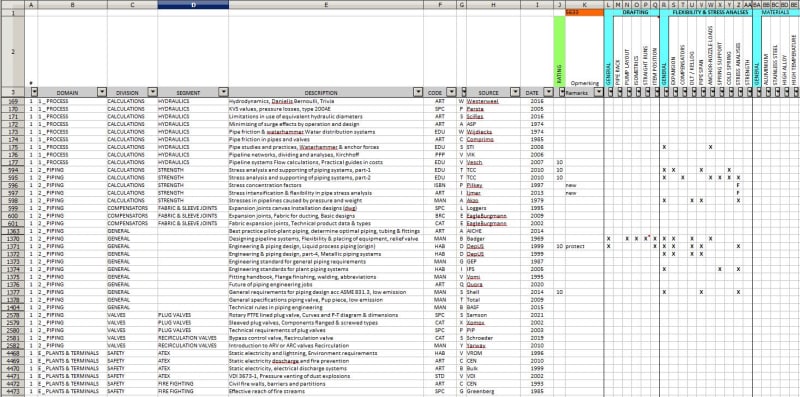Select the 2020 date cell
Screen dimensions: 800x397
click(x=537, y=285)
